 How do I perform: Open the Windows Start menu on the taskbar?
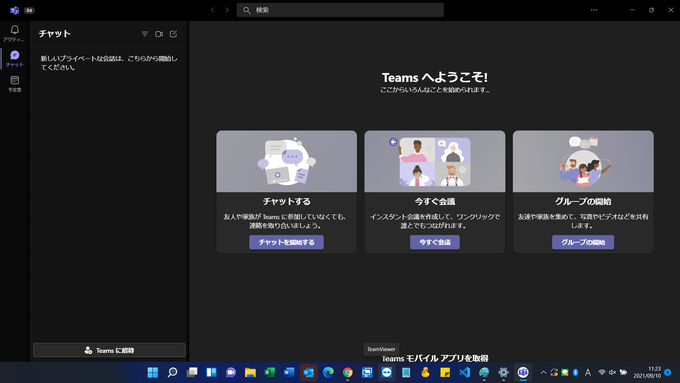tap(153, 372)
